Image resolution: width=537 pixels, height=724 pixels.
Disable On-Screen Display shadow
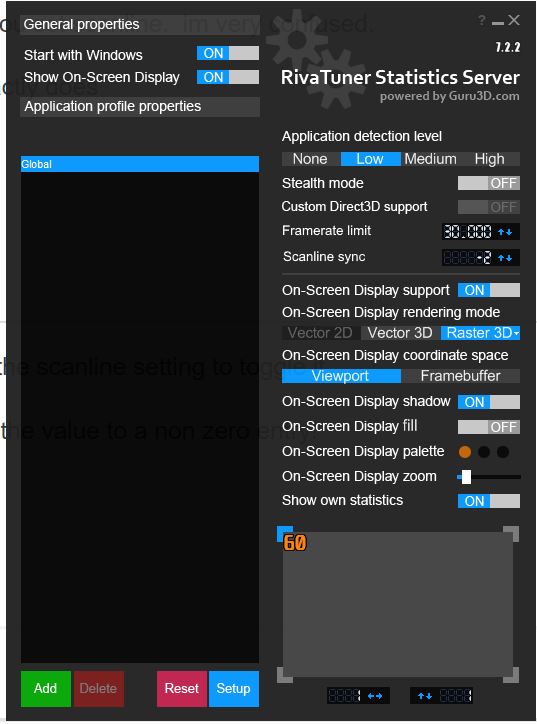(x=489, y=402)
